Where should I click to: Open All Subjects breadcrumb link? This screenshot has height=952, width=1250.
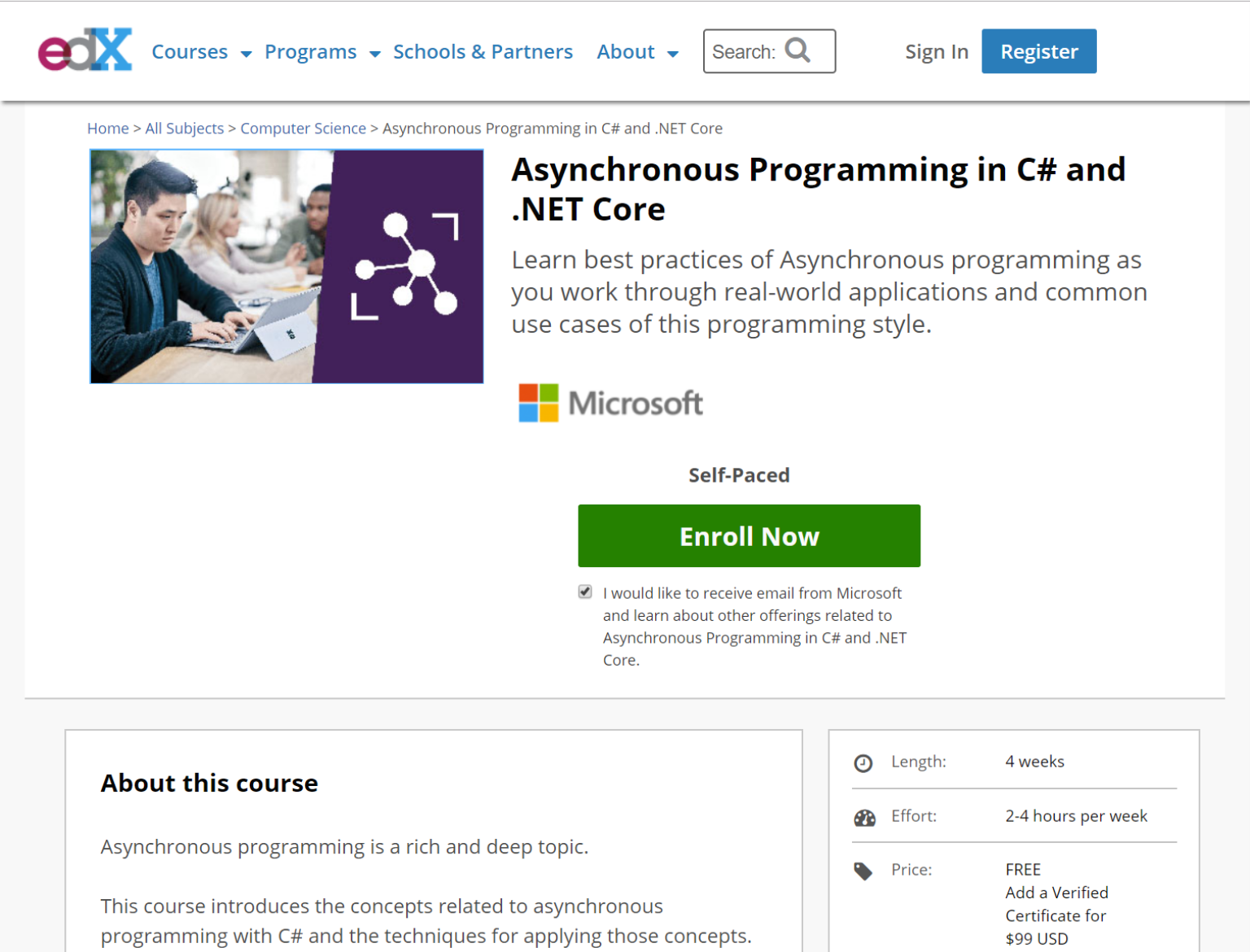tap(184, 129)
